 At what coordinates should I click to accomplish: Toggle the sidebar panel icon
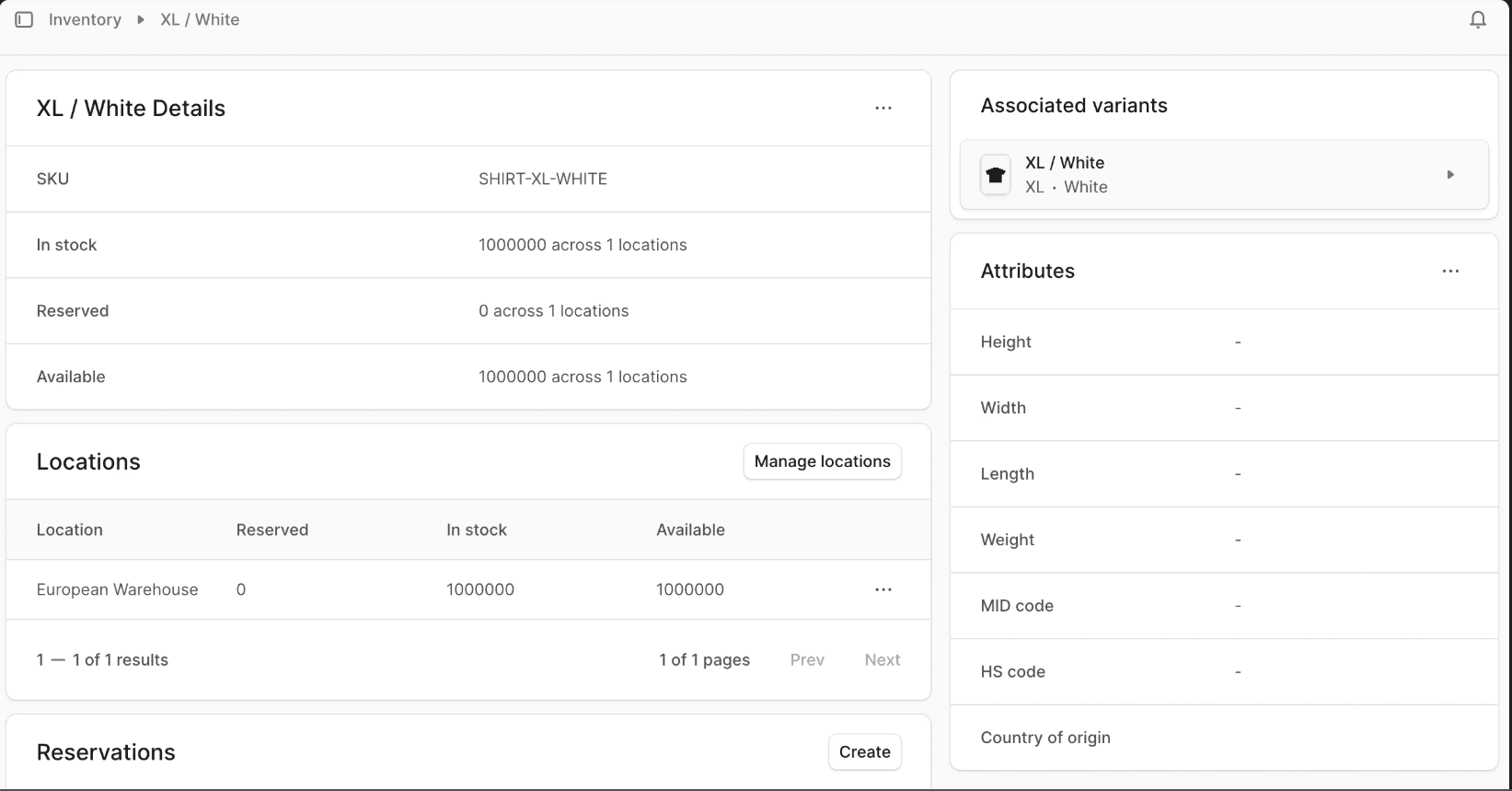point(24,19)
